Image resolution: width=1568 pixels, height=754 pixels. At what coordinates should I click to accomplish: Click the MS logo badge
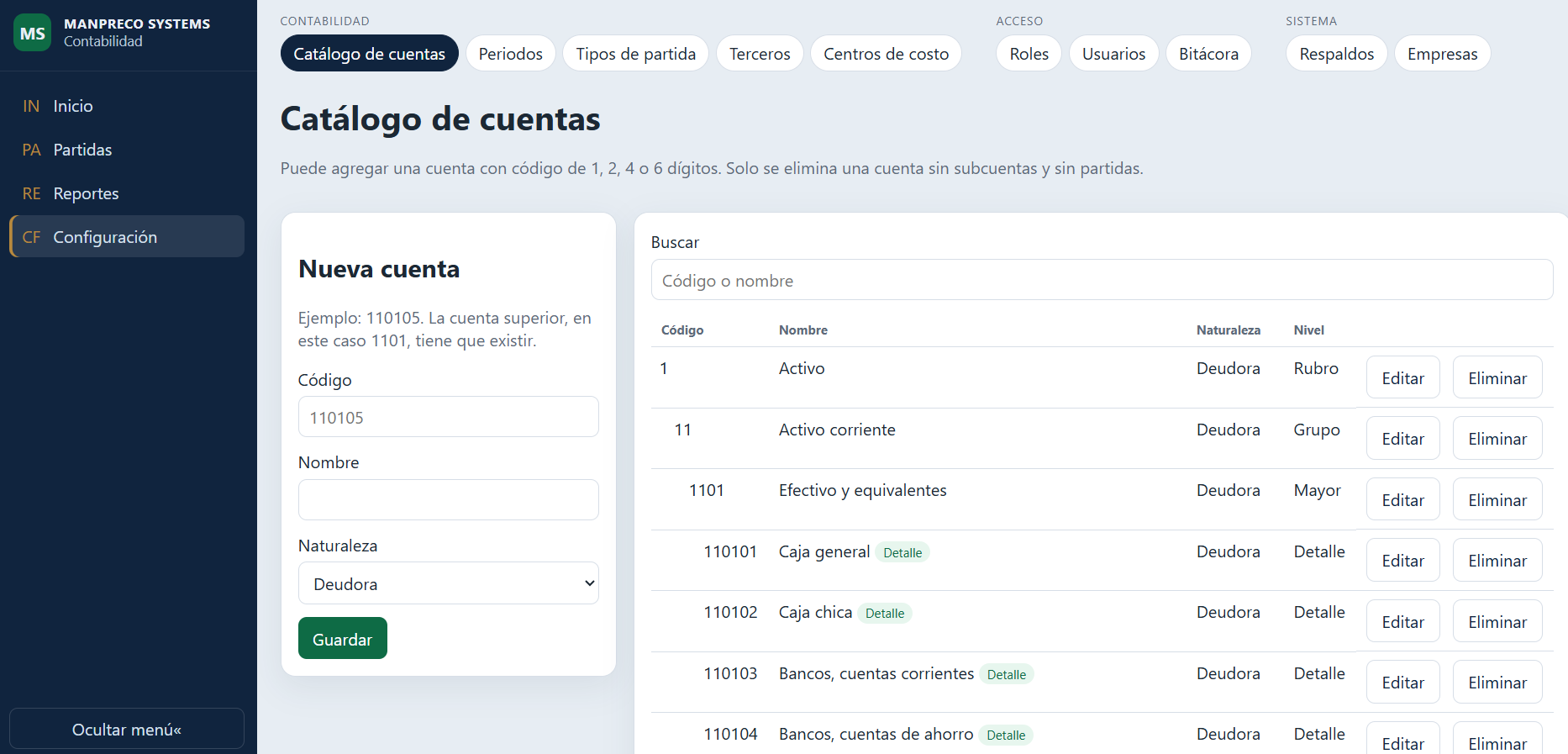[x=32, y=33]
